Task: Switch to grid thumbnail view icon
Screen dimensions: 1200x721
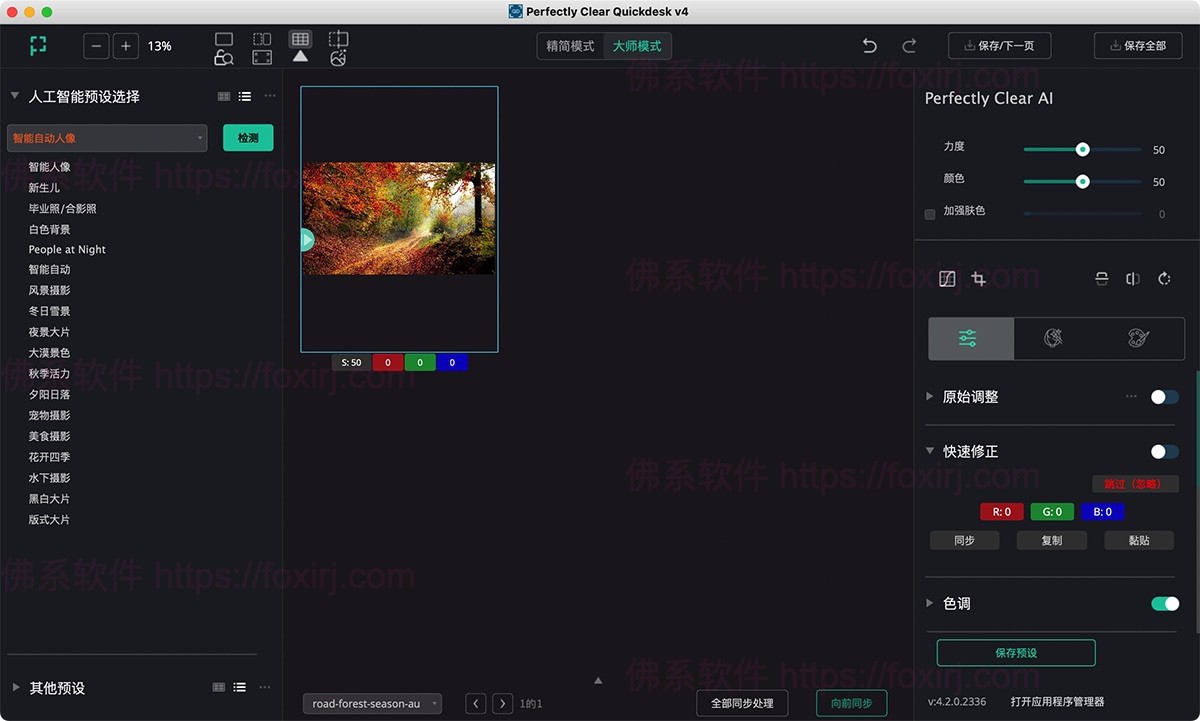Action: pos(300,39)
